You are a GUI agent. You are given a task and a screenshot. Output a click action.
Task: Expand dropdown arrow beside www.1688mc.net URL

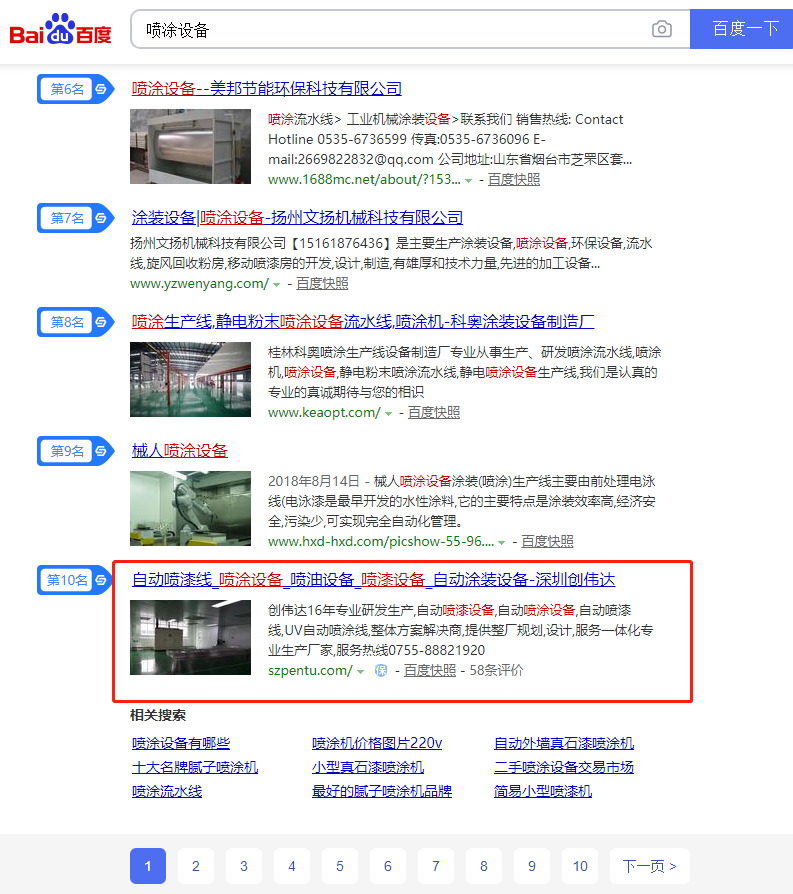(x=469, y=181)
